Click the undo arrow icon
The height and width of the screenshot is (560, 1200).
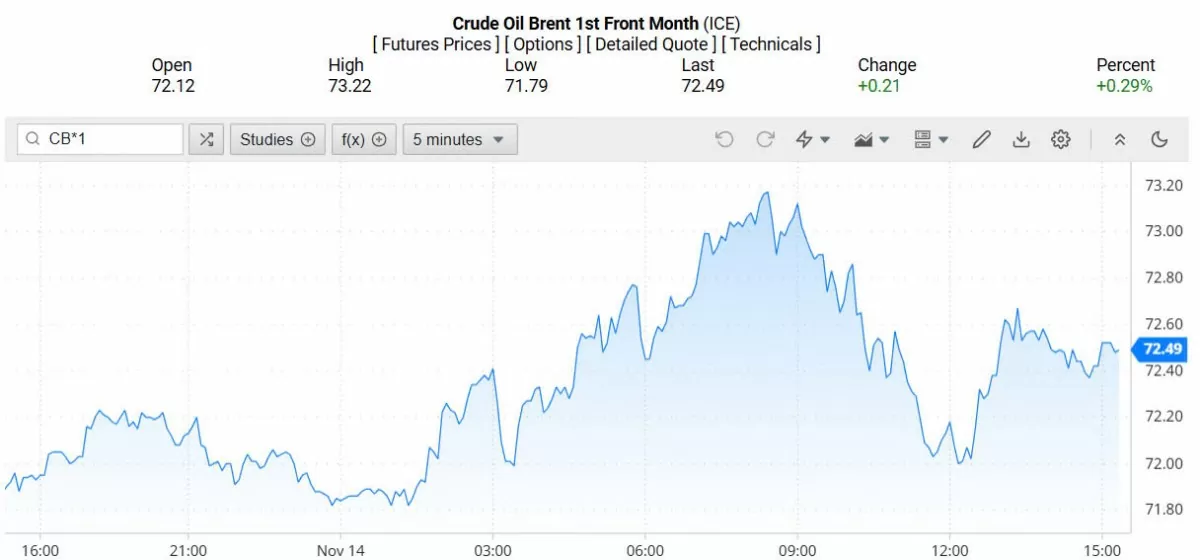point(725,140)
